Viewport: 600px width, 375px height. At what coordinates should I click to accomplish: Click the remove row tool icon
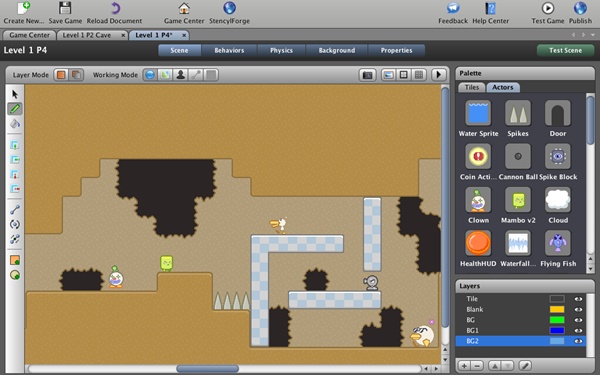coord(15,174)
